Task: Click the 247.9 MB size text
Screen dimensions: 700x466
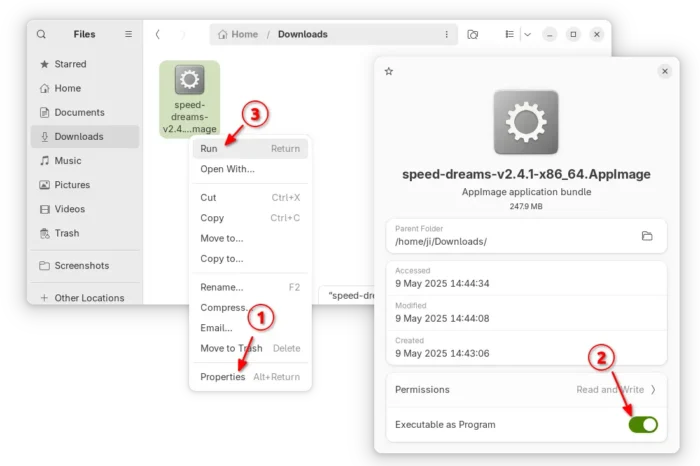Action: 526,206
